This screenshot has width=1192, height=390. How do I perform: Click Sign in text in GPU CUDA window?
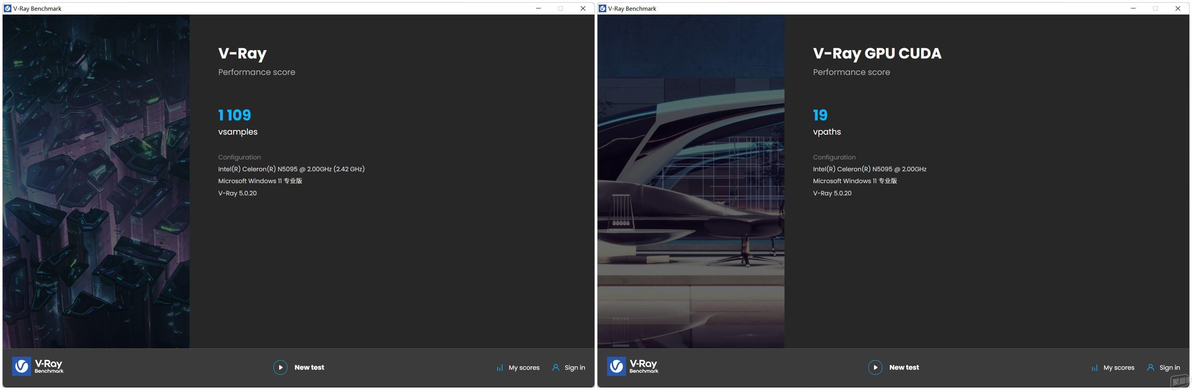coord(1170,368)
